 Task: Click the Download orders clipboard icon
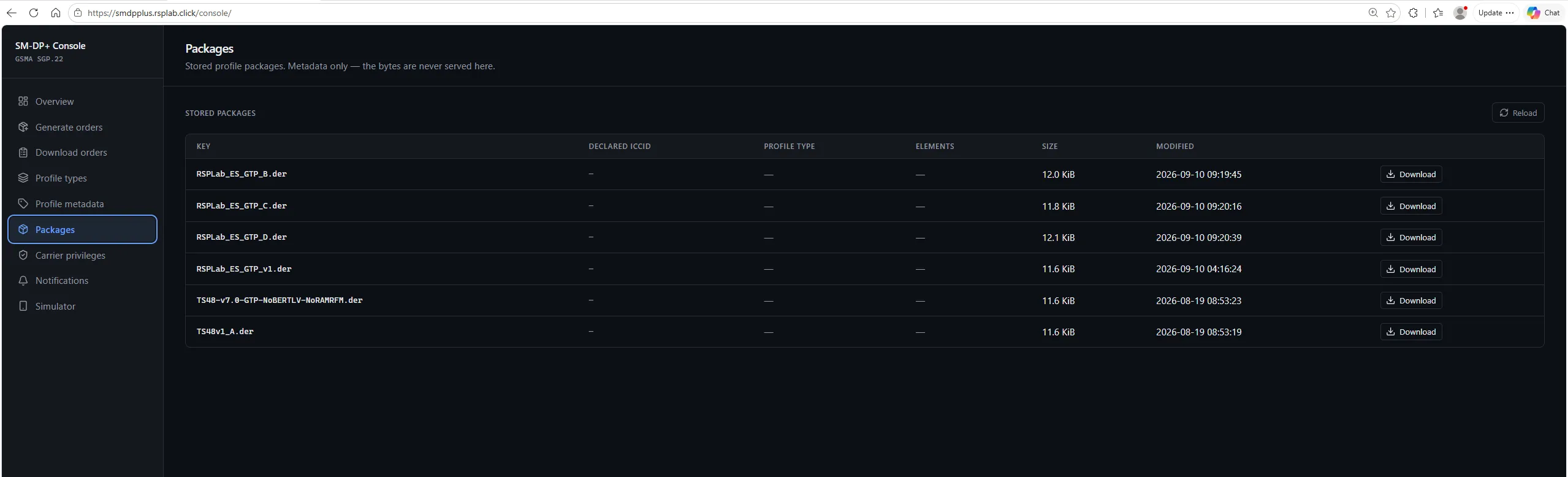coord(23,152)
